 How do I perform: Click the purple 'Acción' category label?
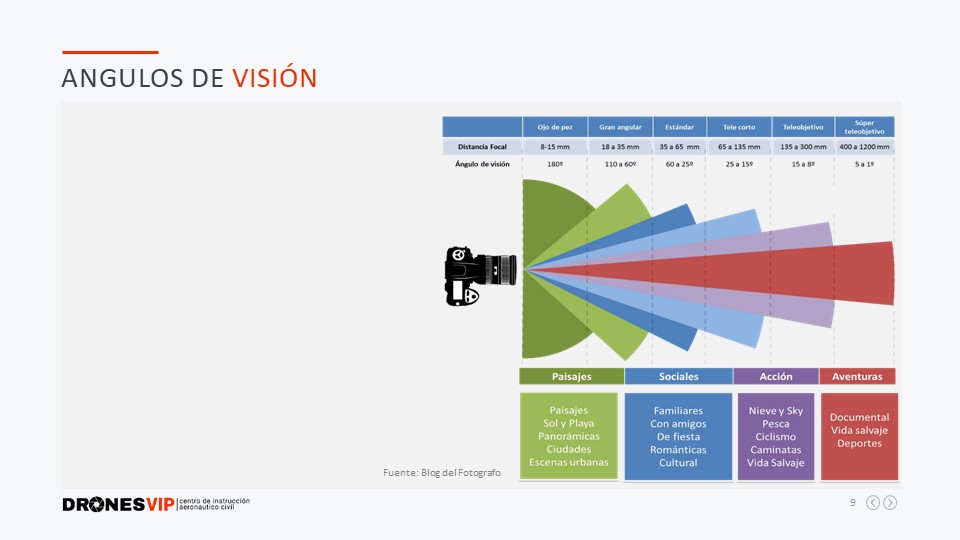pyautogui.click(x=775, y=377)
